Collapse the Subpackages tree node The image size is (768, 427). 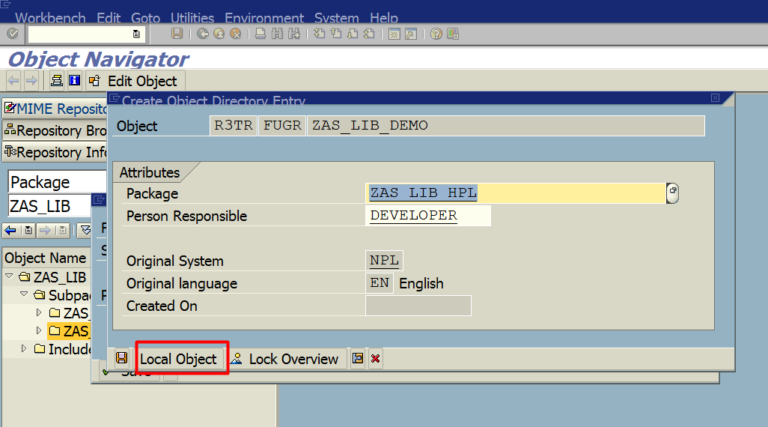pyautogui.click(x=24, y=294)
